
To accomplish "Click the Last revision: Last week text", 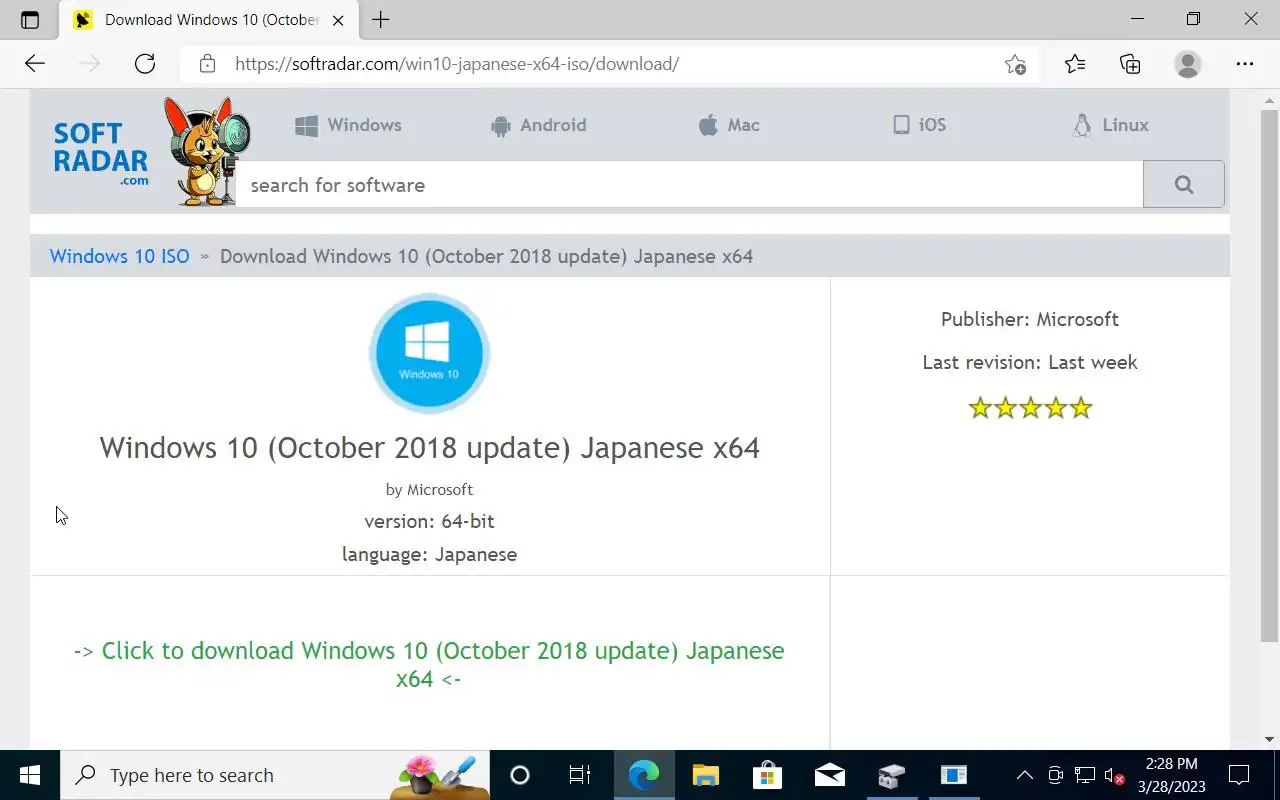I will tap(1030, 362).
